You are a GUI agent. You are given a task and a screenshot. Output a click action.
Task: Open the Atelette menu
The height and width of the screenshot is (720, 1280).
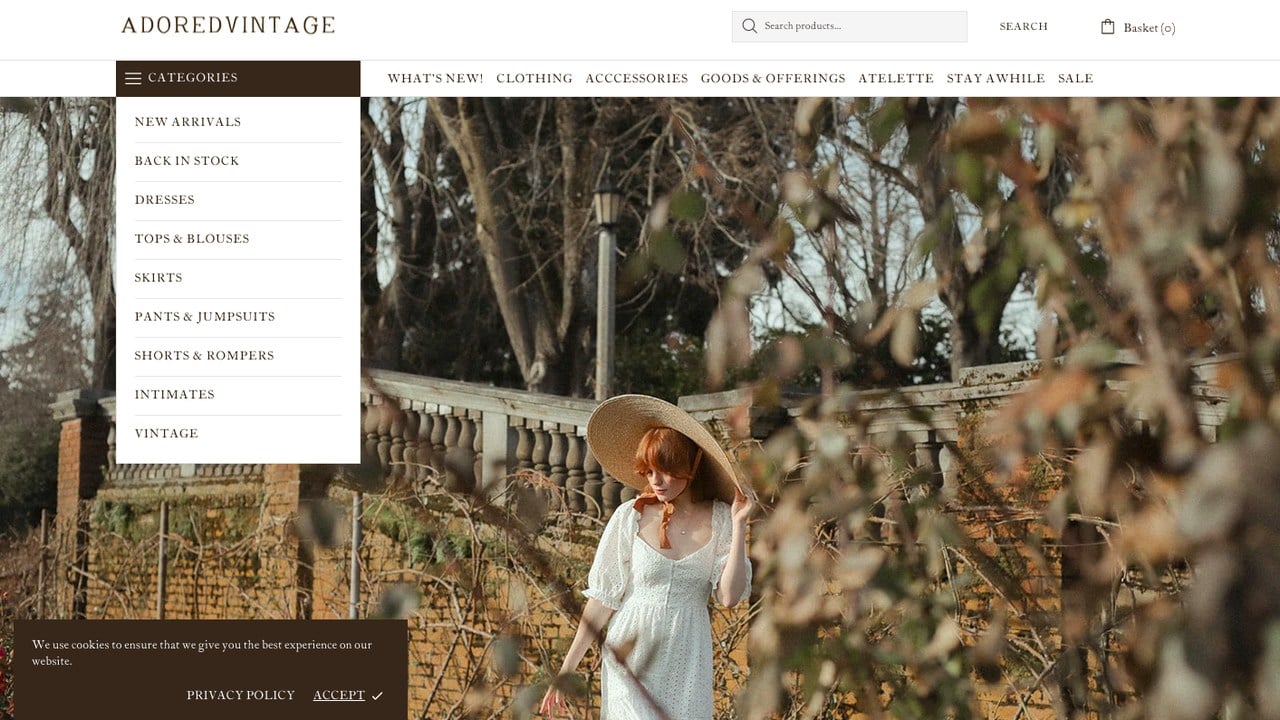point(895,78)
